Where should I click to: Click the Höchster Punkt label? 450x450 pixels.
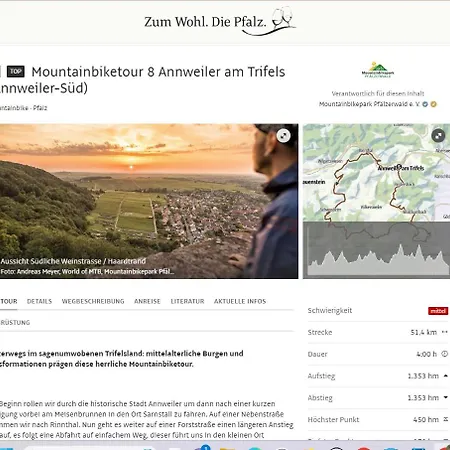point(333,419)
